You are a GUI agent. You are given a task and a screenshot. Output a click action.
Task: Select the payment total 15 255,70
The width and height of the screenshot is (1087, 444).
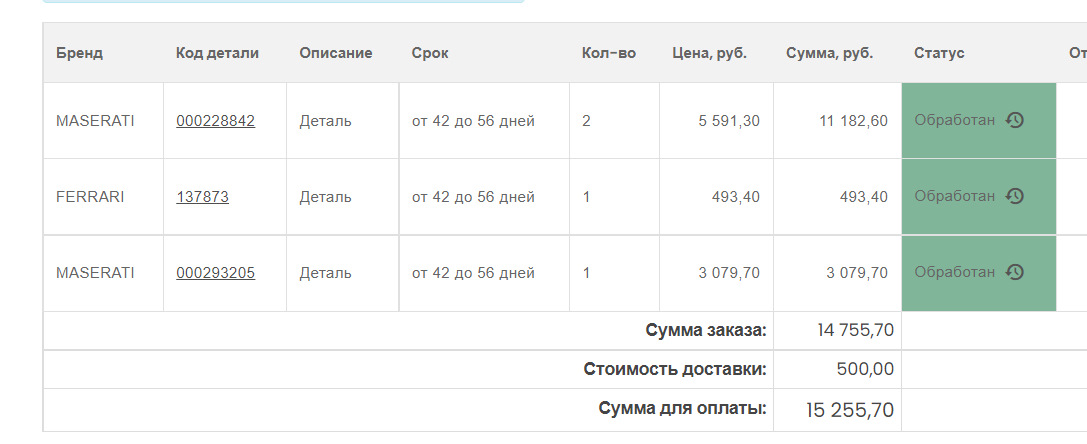[x=849, y=410]
